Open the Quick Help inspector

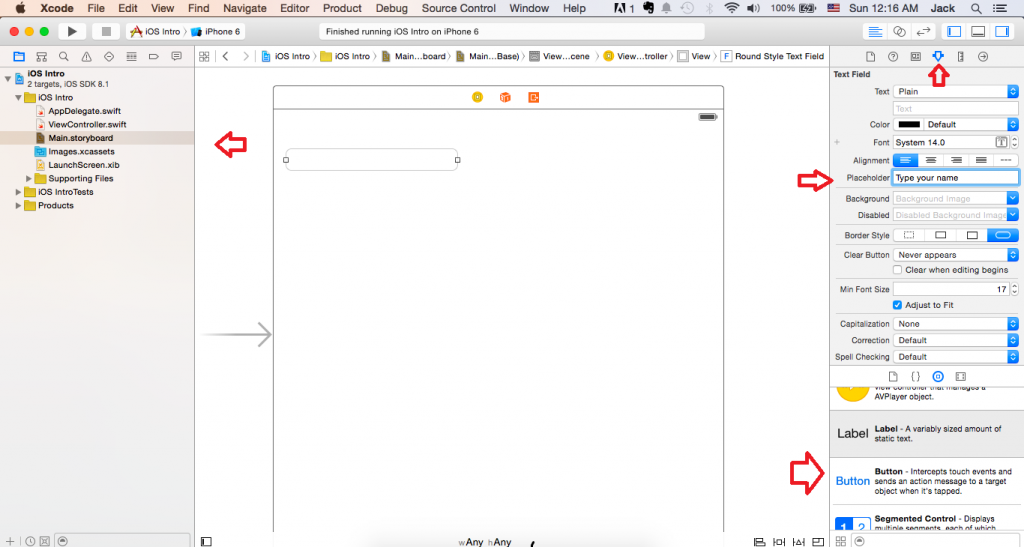click(893, 56)
